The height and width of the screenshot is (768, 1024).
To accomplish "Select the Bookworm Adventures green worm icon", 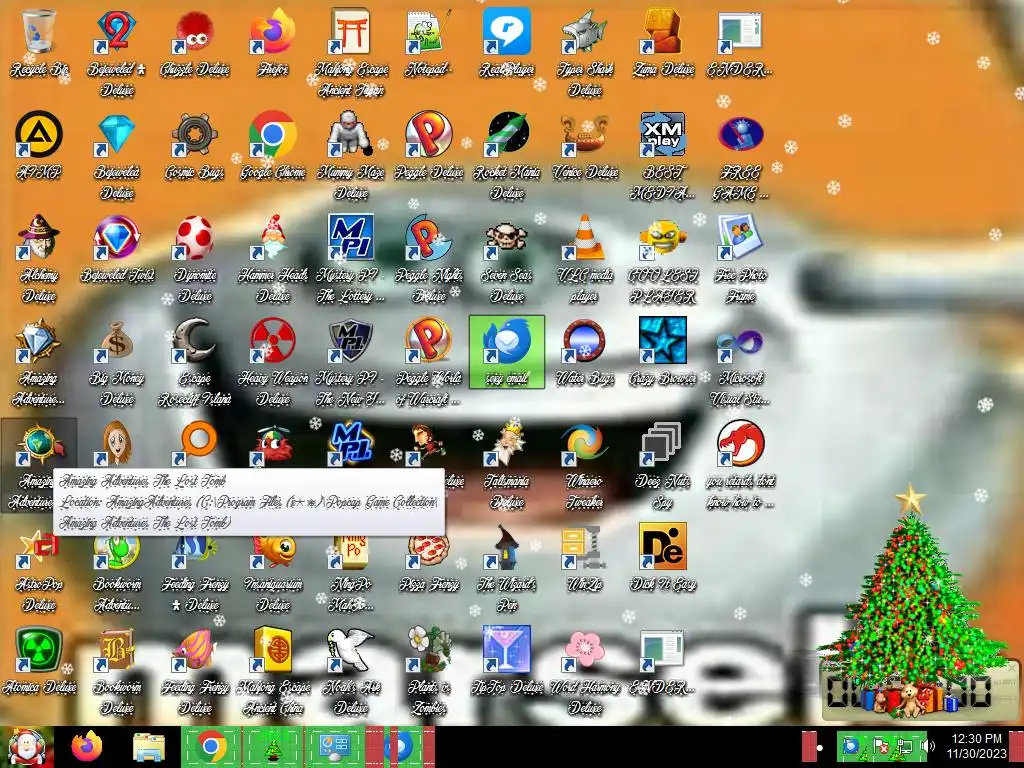I will point(116,552).
